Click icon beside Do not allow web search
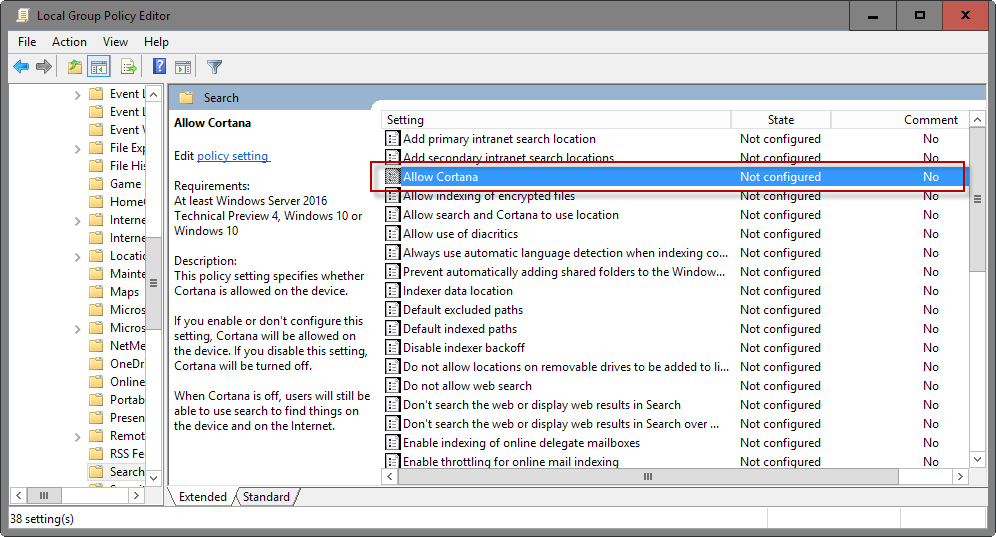 pos(393,386)
